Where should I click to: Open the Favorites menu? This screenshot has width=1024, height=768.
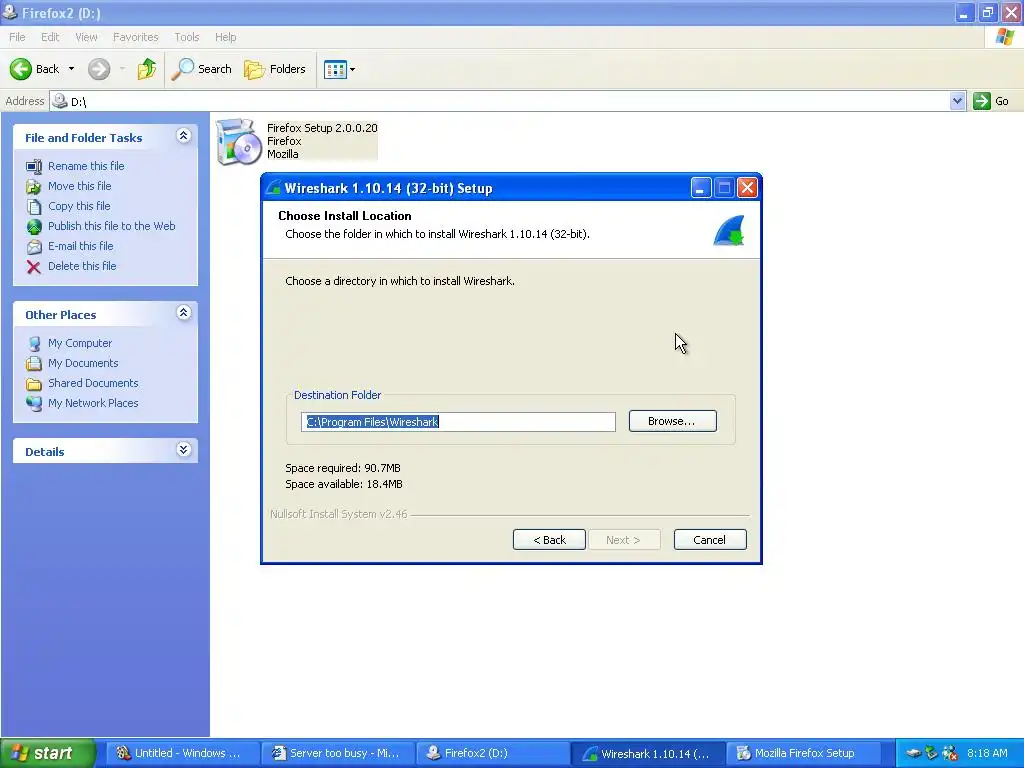pyautogui.click(x=135, y=37)
